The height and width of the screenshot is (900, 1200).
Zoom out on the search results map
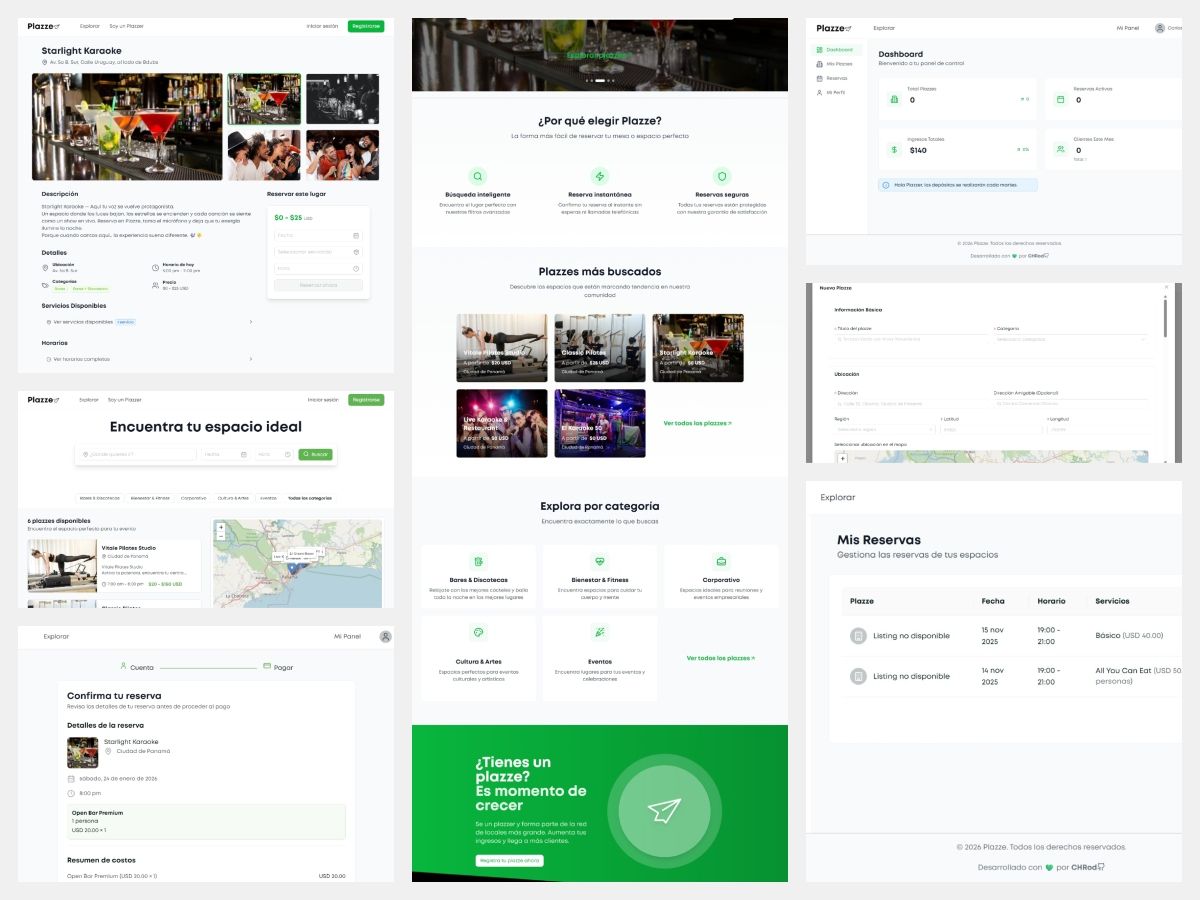coord(221,536)
